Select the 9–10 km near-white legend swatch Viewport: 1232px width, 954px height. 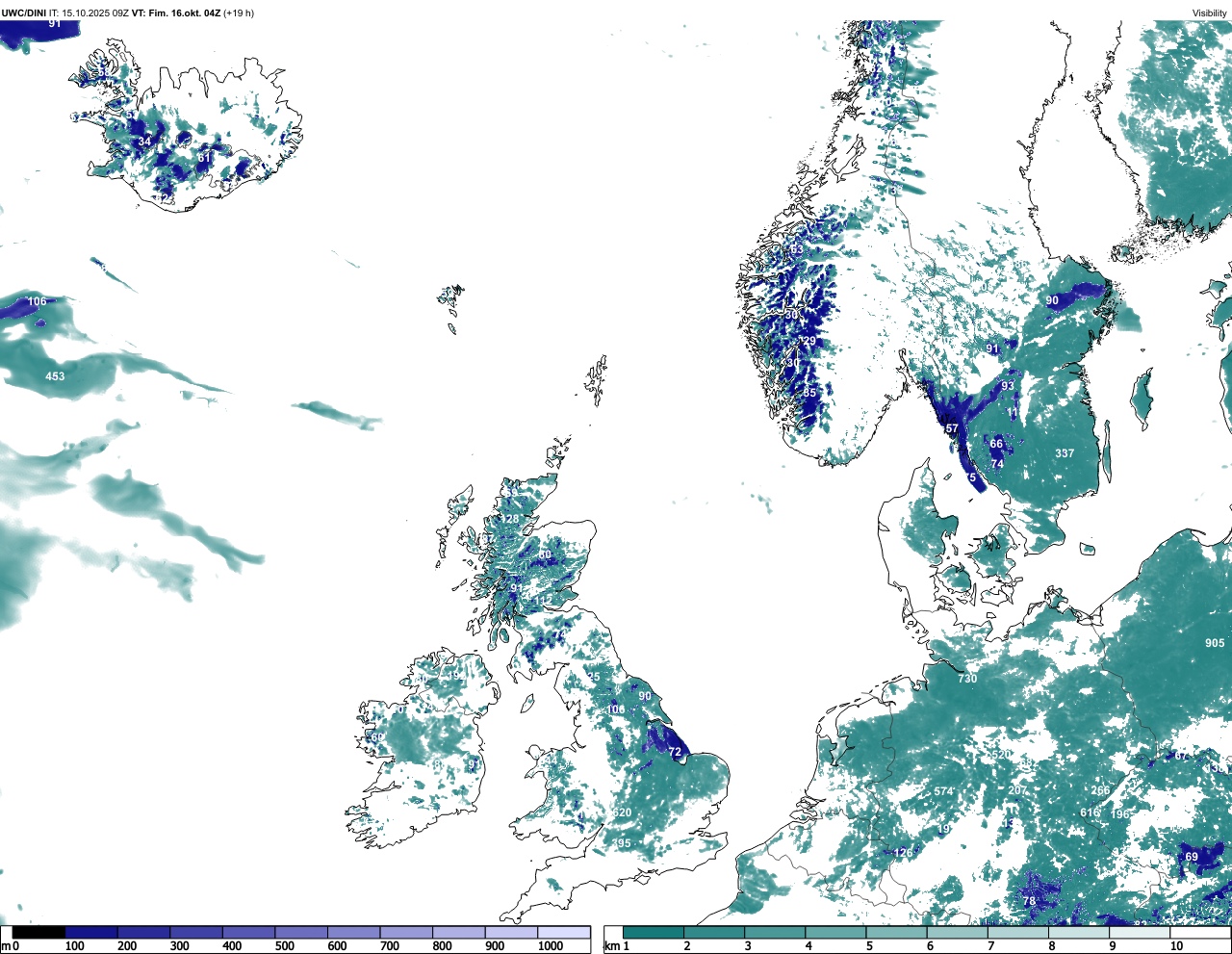(x=1142, y=932)
